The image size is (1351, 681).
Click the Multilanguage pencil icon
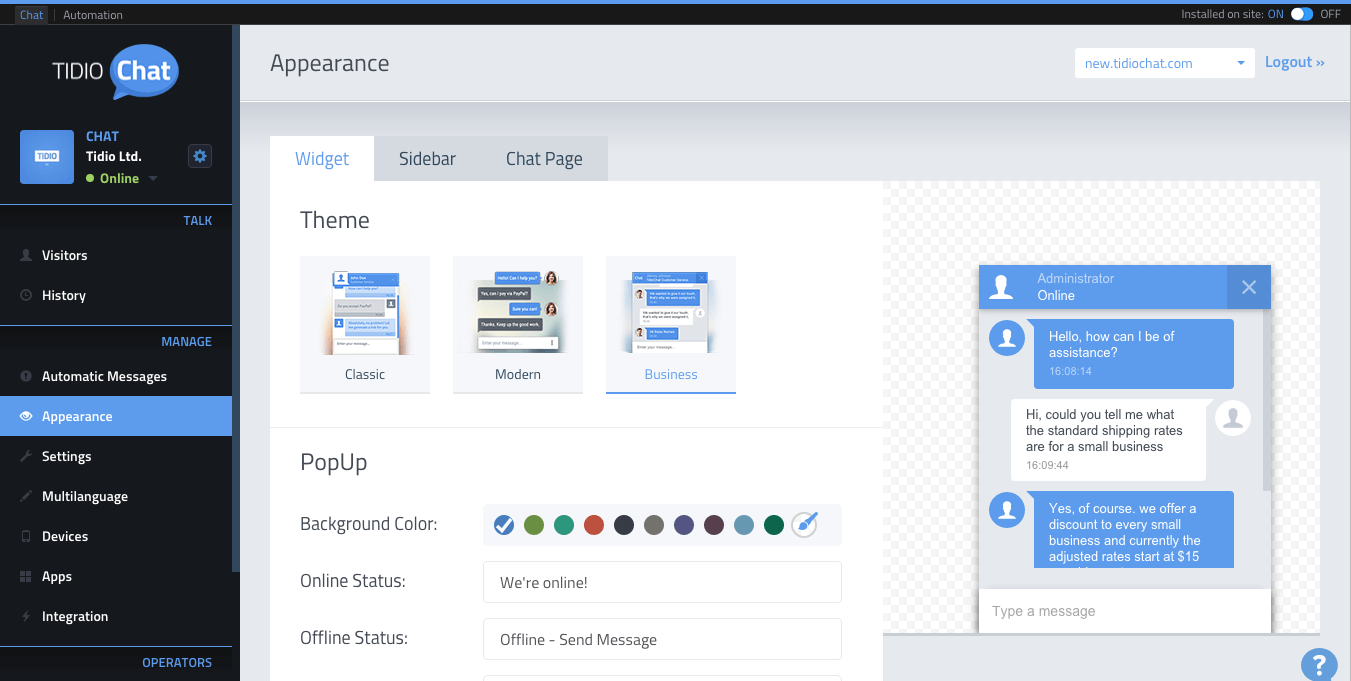(26, 497)
